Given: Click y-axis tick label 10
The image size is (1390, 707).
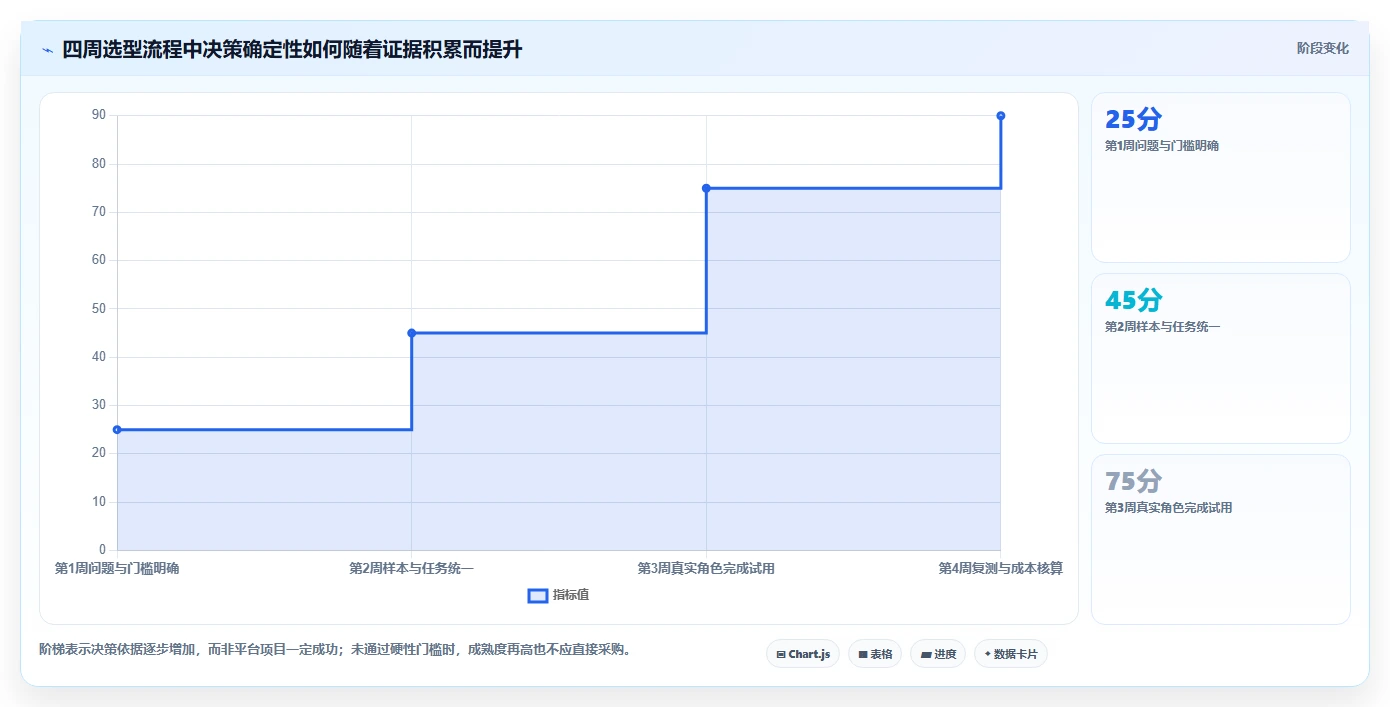Looking at the screenshot, I should pyautogui.click(x=99, y=502).
